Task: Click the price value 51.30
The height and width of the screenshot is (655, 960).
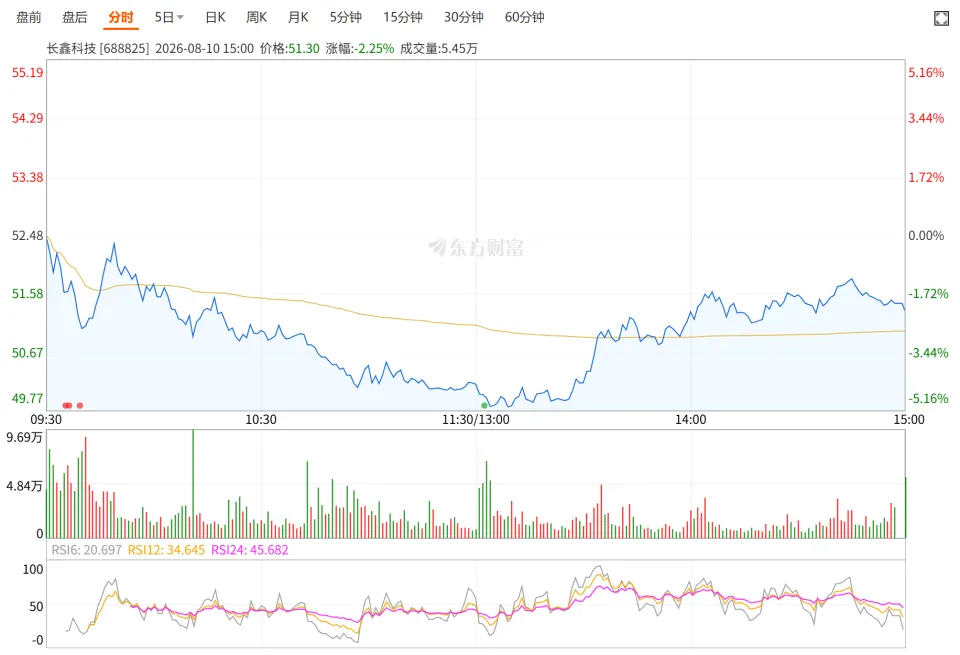Action: (304, 48)
